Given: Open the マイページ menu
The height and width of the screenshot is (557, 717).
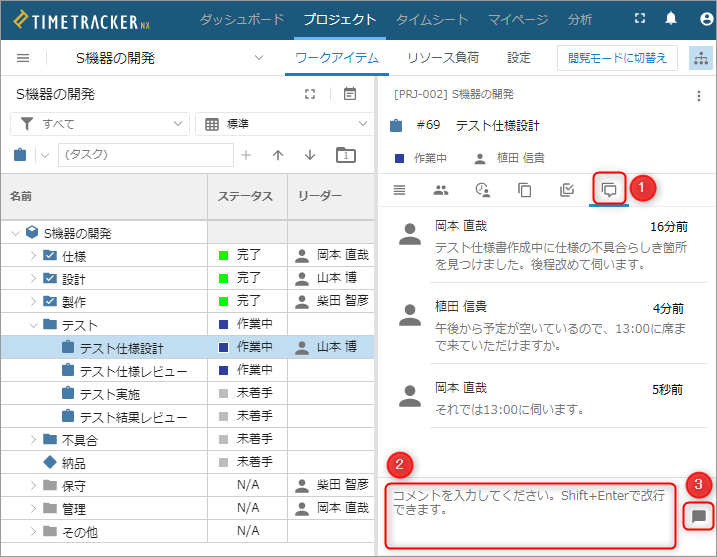Looking at the screenshot, I should 518,20.
